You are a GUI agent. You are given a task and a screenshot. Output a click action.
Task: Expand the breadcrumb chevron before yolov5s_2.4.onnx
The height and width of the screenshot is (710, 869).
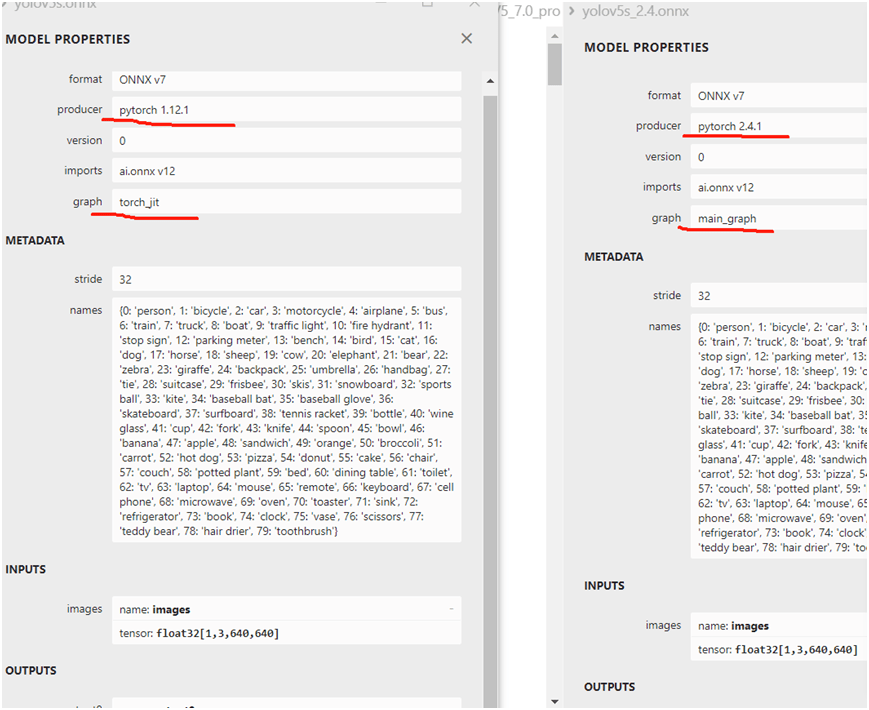click(x=572, y=11)
